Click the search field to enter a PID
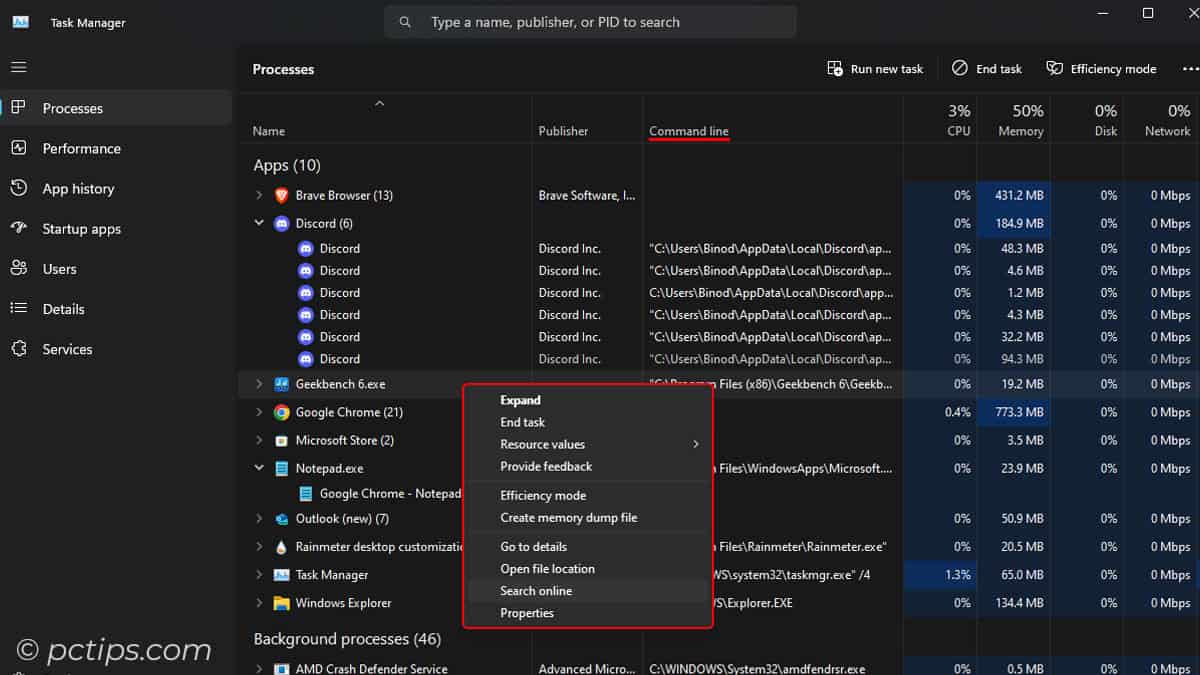The width and height of the screenshot is (1200, 675). (x=590, y=21)
